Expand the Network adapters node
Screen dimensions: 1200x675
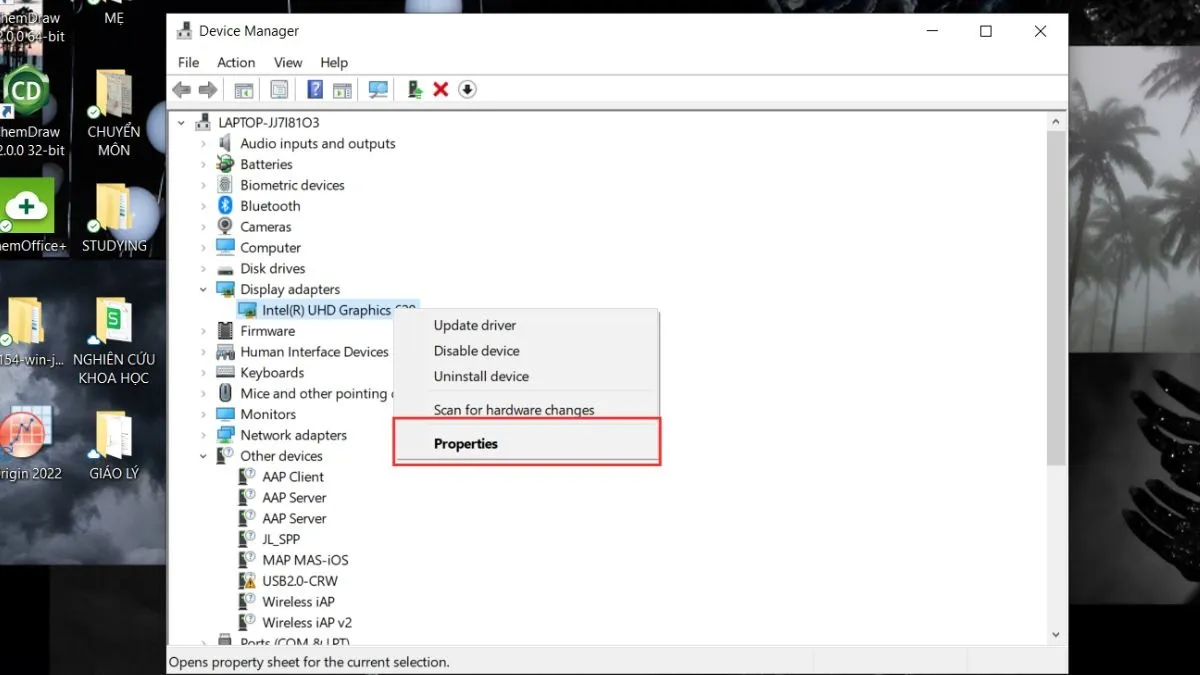click(x=204, y=436)
